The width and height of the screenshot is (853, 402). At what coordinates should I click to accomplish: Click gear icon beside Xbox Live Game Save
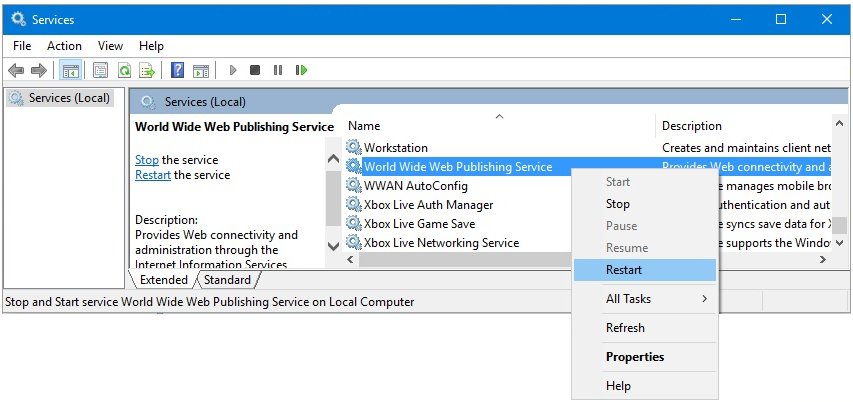pyautogui.click(x=354, y=224)
